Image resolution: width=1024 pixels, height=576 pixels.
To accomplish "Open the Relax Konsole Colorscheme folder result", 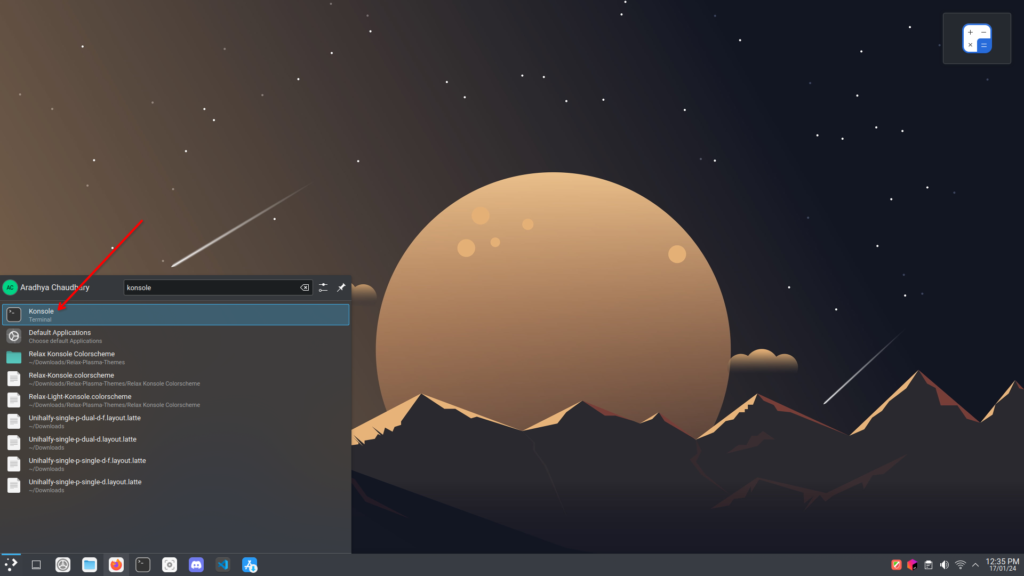I will [x=176, y=357].
